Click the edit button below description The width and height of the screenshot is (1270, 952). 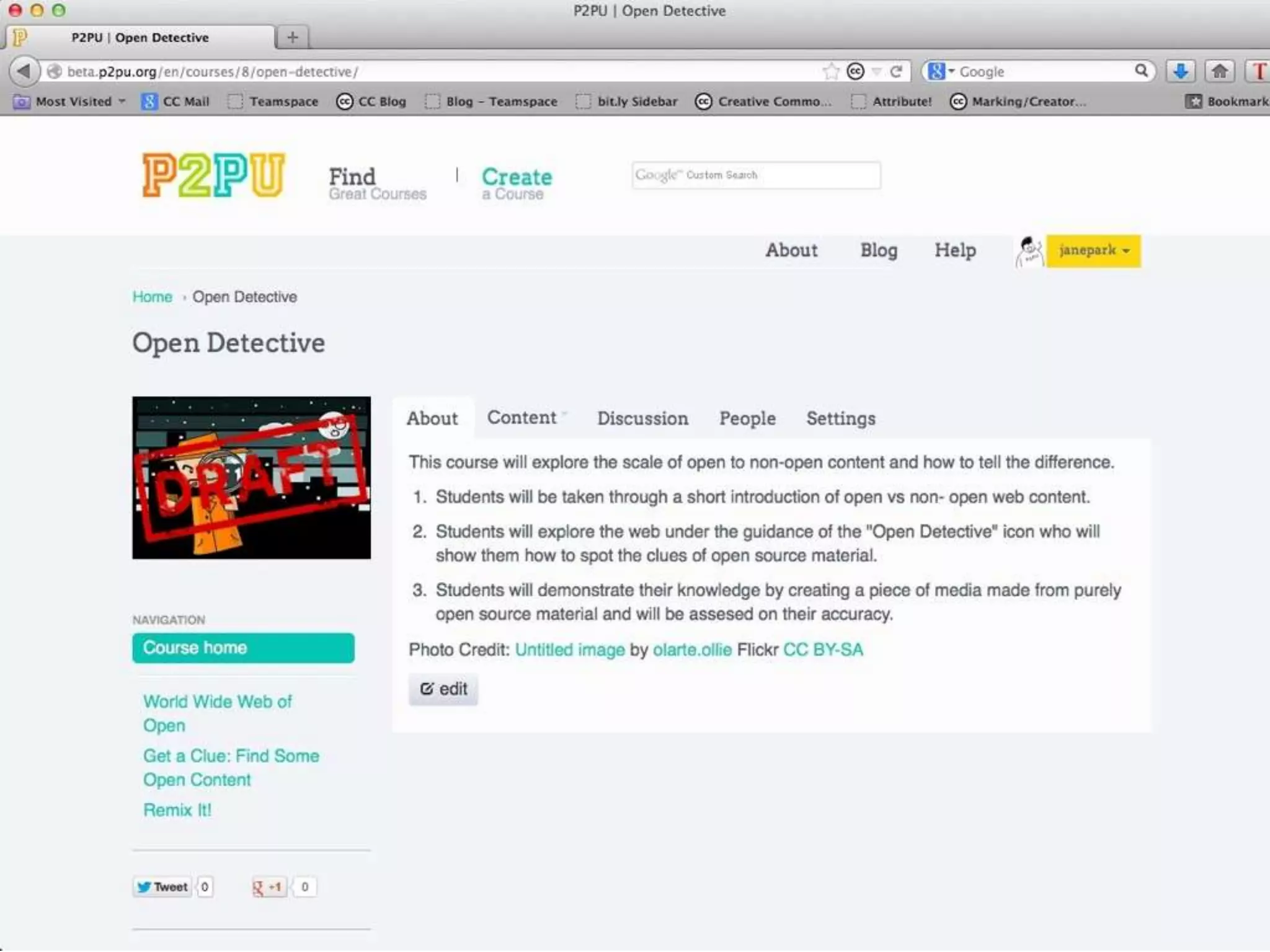(443, 689)
